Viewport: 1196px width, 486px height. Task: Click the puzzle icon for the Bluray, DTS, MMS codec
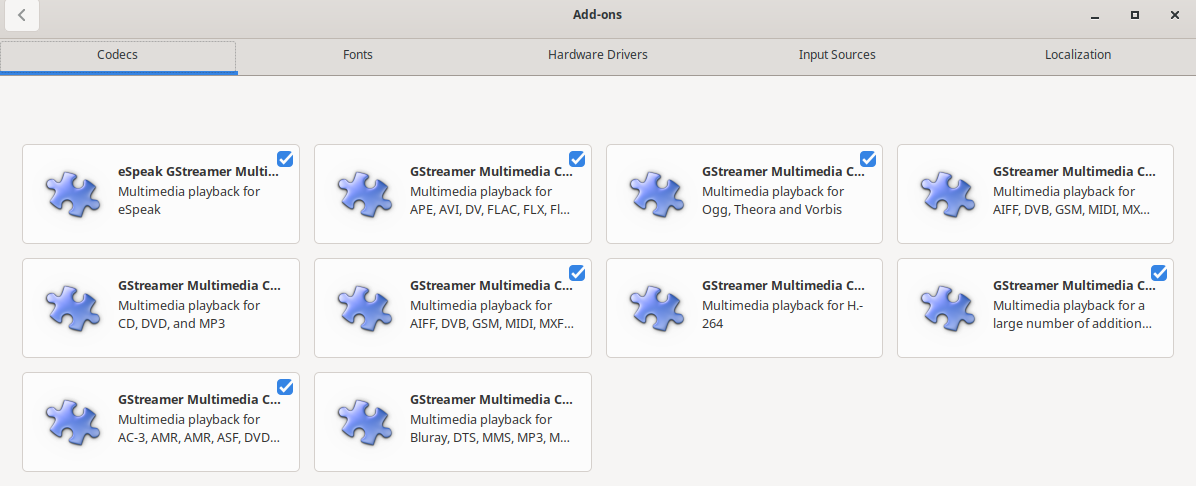pos(365,422)
